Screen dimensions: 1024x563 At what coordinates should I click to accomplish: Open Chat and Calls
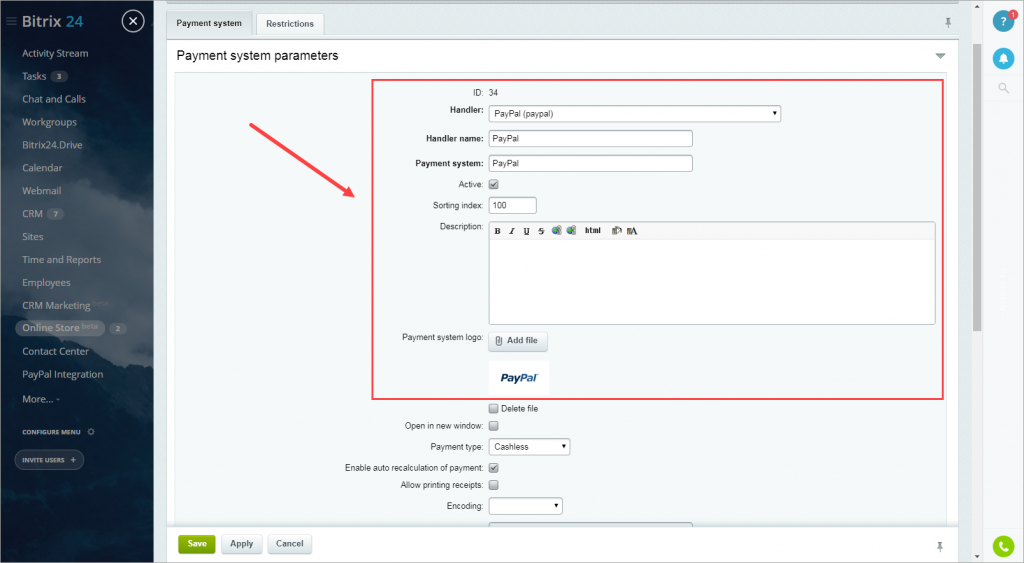54,99
